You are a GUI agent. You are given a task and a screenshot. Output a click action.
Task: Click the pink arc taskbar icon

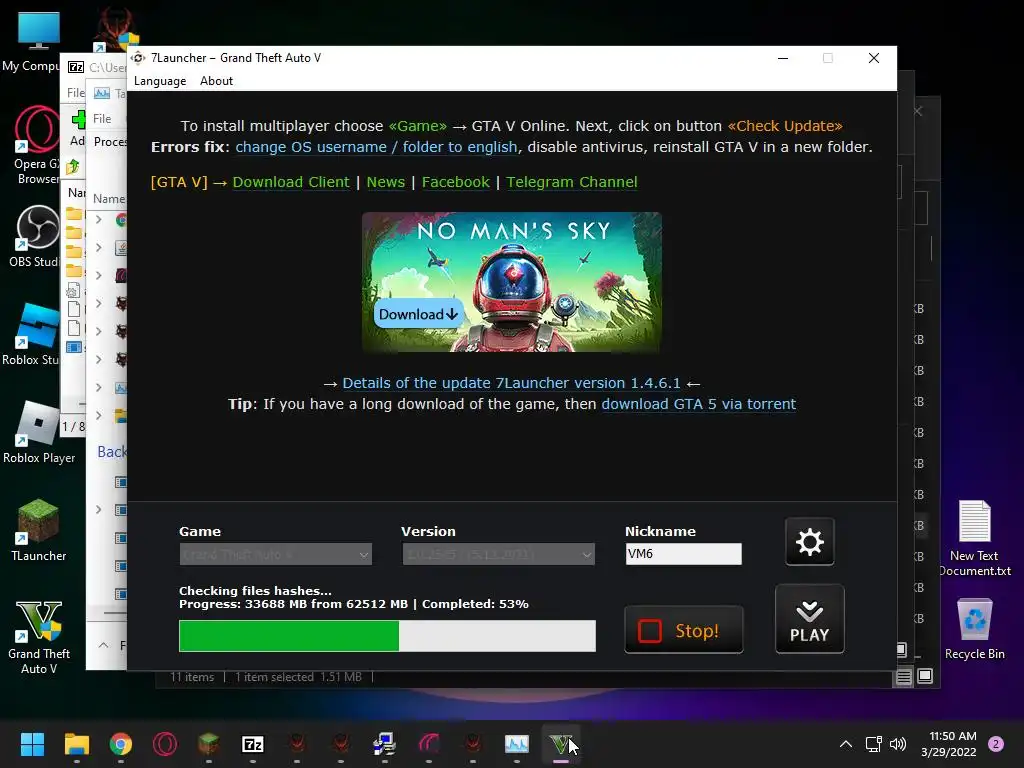(428, 744)
